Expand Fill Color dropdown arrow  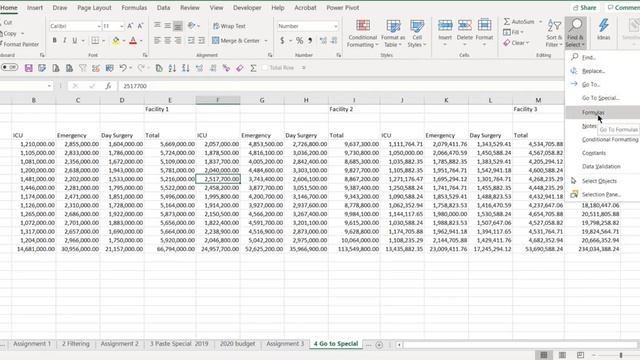[124, 41]
